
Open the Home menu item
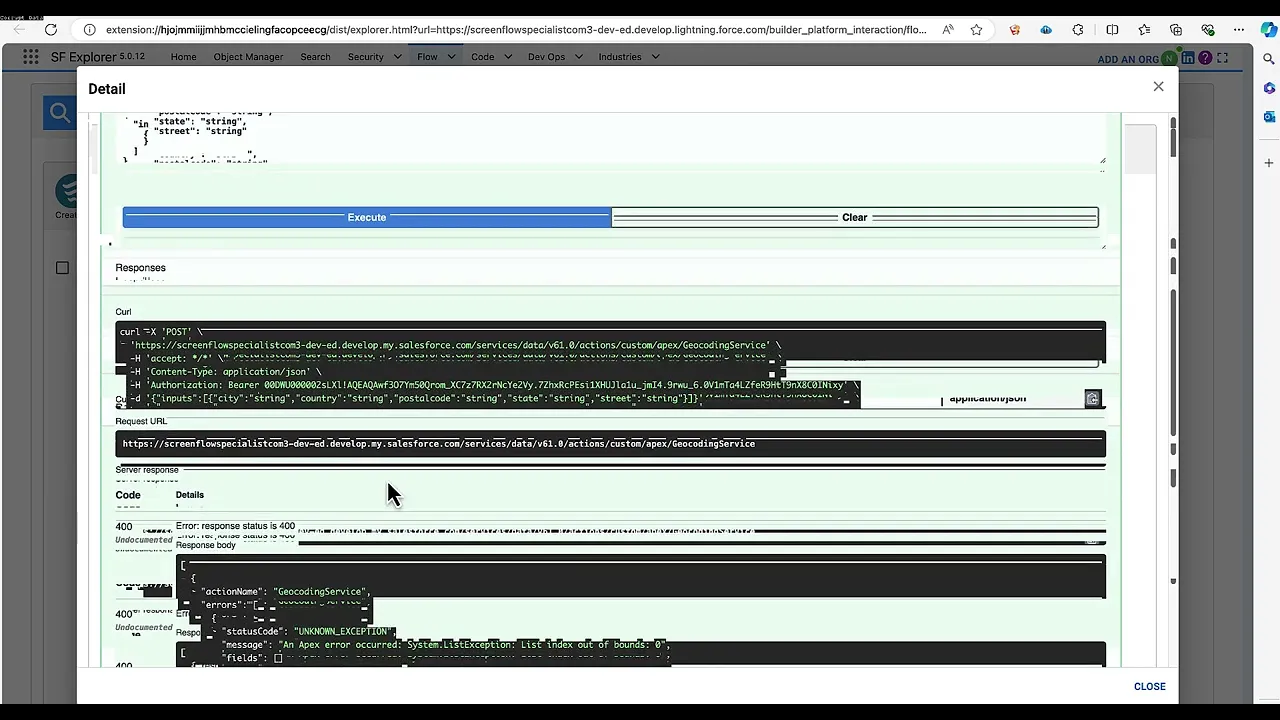tap(183, 57)
